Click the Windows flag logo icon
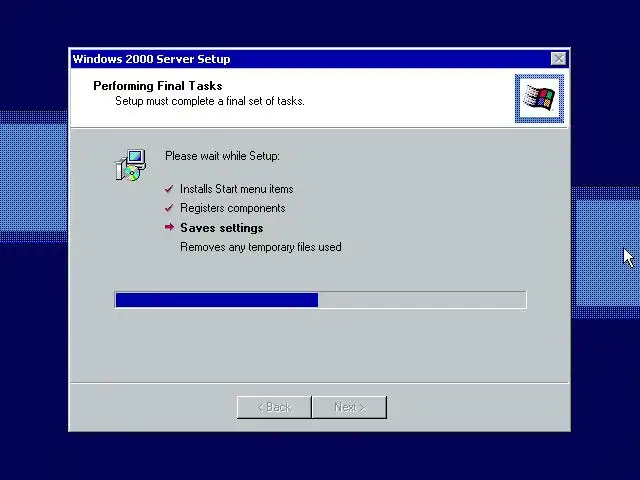This screenshot has height=480, width=640. (x=539, y=98)
